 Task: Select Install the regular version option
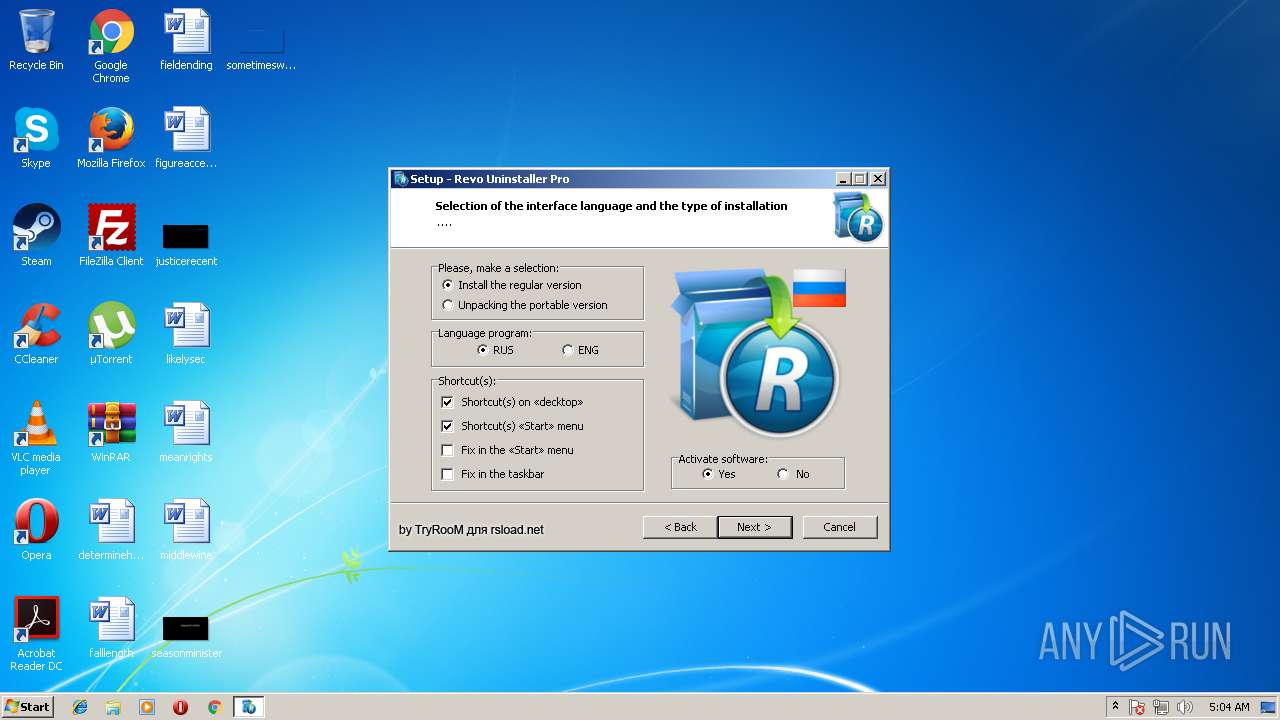(511, 285)
